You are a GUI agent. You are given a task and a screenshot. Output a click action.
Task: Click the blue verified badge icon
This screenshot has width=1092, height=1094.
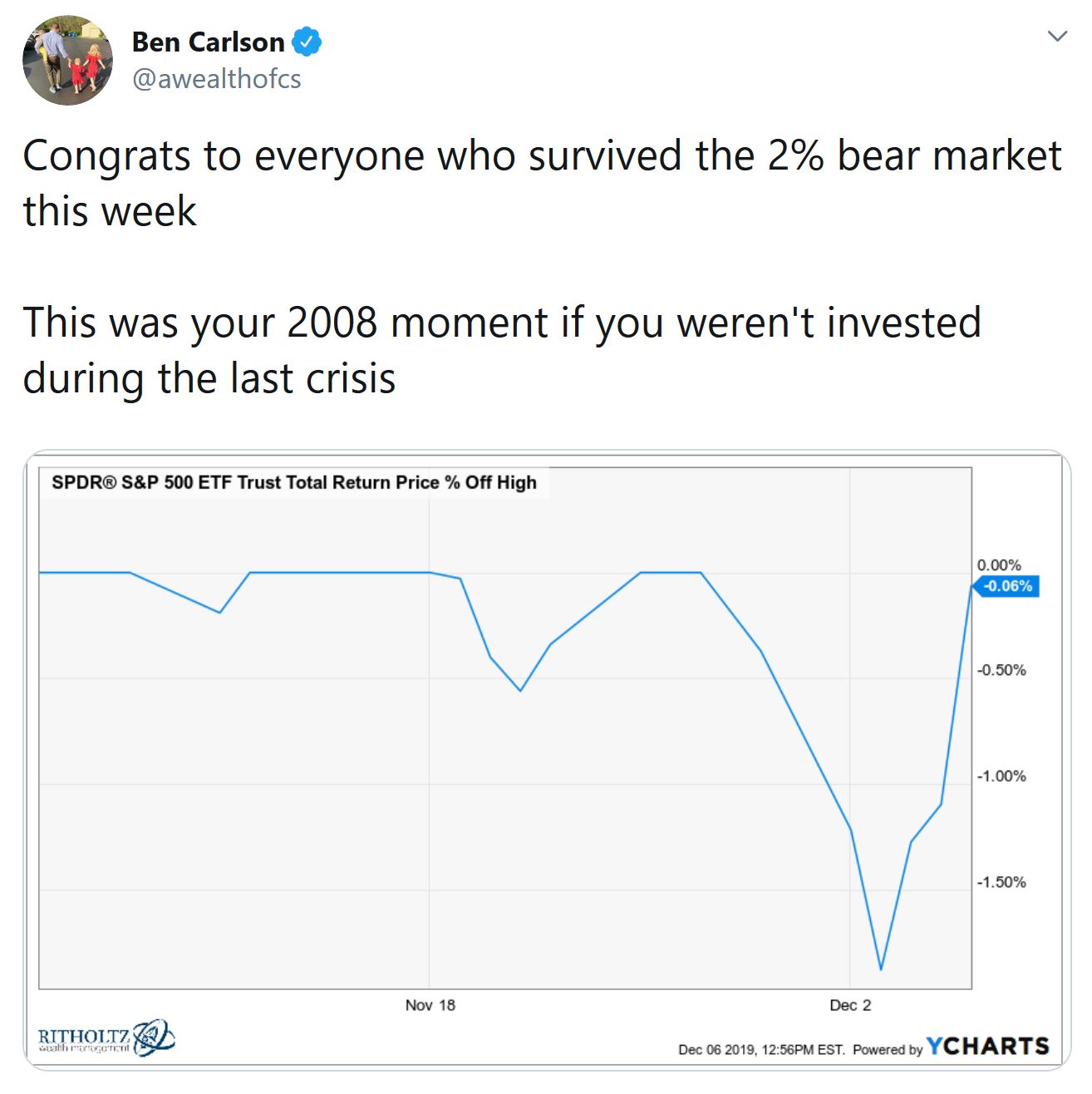307,42
